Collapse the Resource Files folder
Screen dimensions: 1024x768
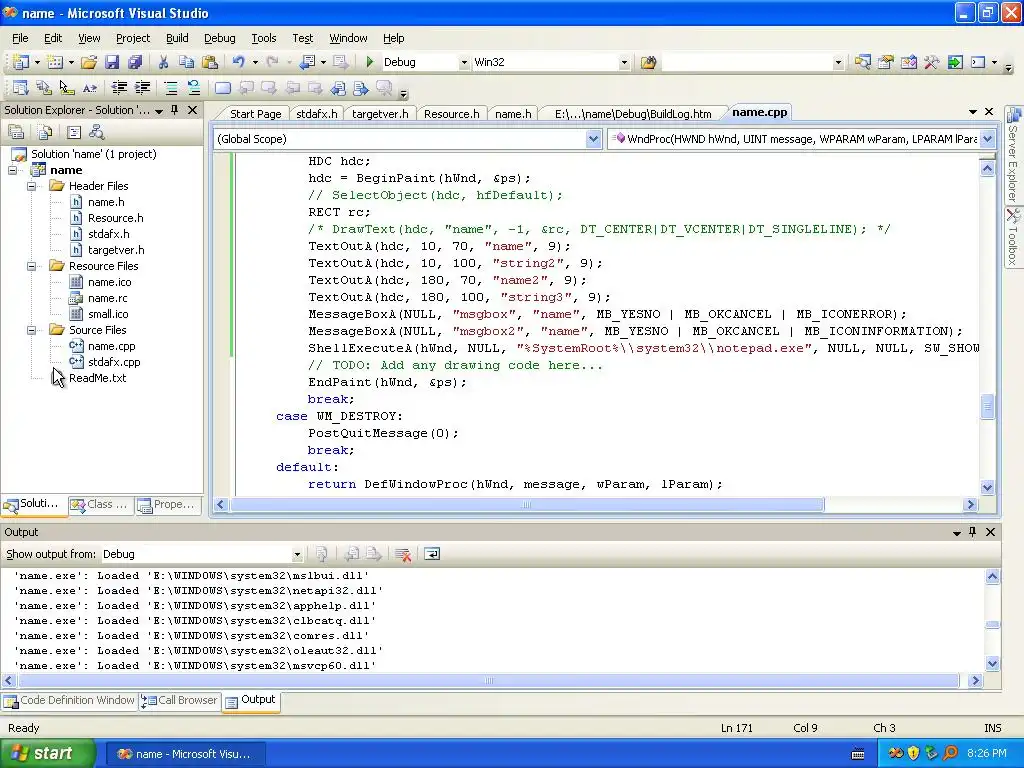(x=31, y=266)
